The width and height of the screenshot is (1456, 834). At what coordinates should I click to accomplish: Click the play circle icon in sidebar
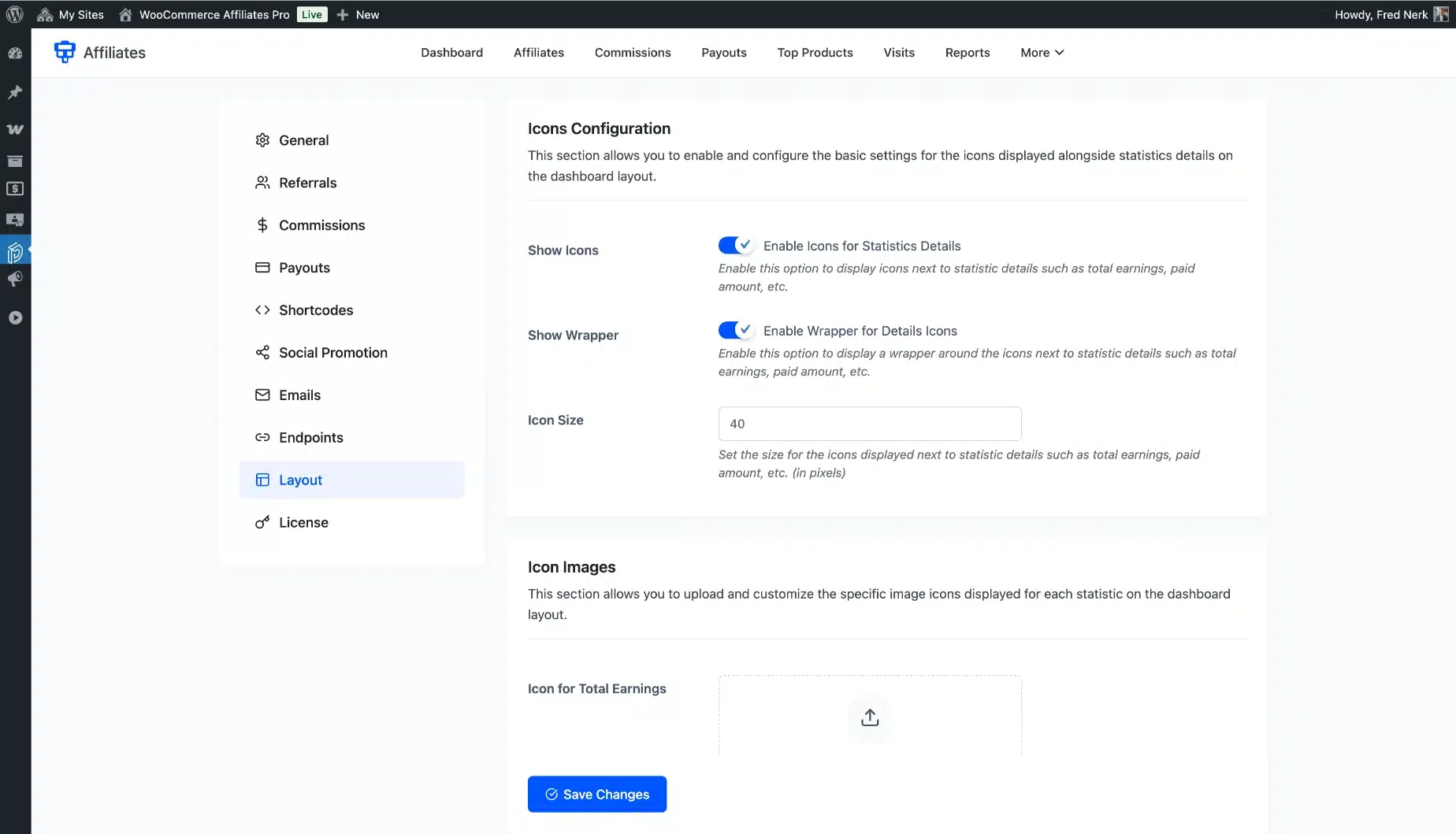pyautogui.click(x=15, y=317)
